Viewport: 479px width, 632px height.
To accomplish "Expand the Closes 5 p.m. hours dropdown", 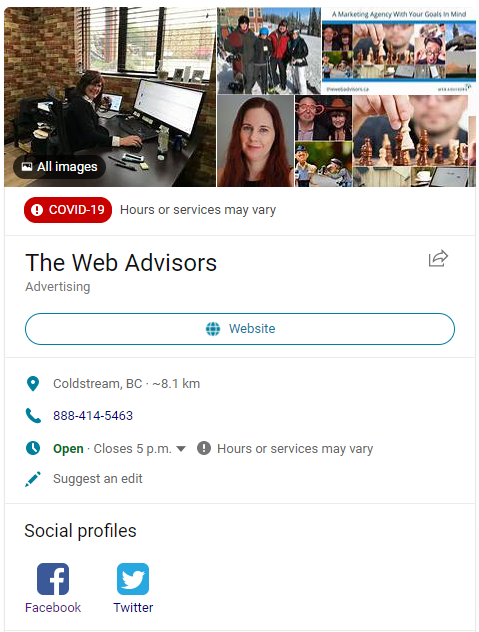I will click(x=181, y=449).
